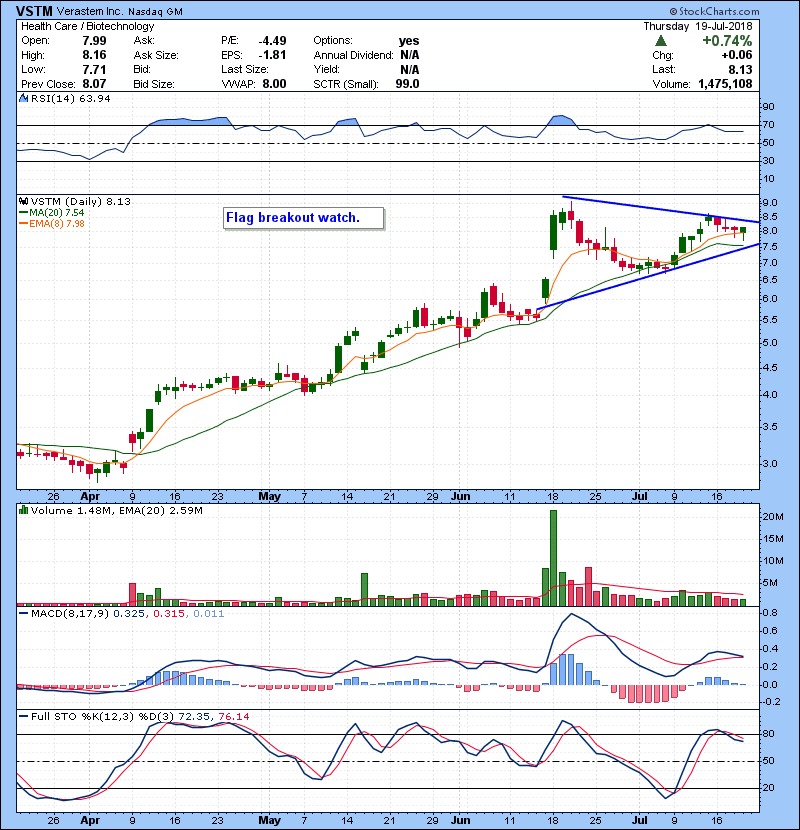Click the tallest green volume bar
This screenshot has height=830, width=800.
(553, 558)
